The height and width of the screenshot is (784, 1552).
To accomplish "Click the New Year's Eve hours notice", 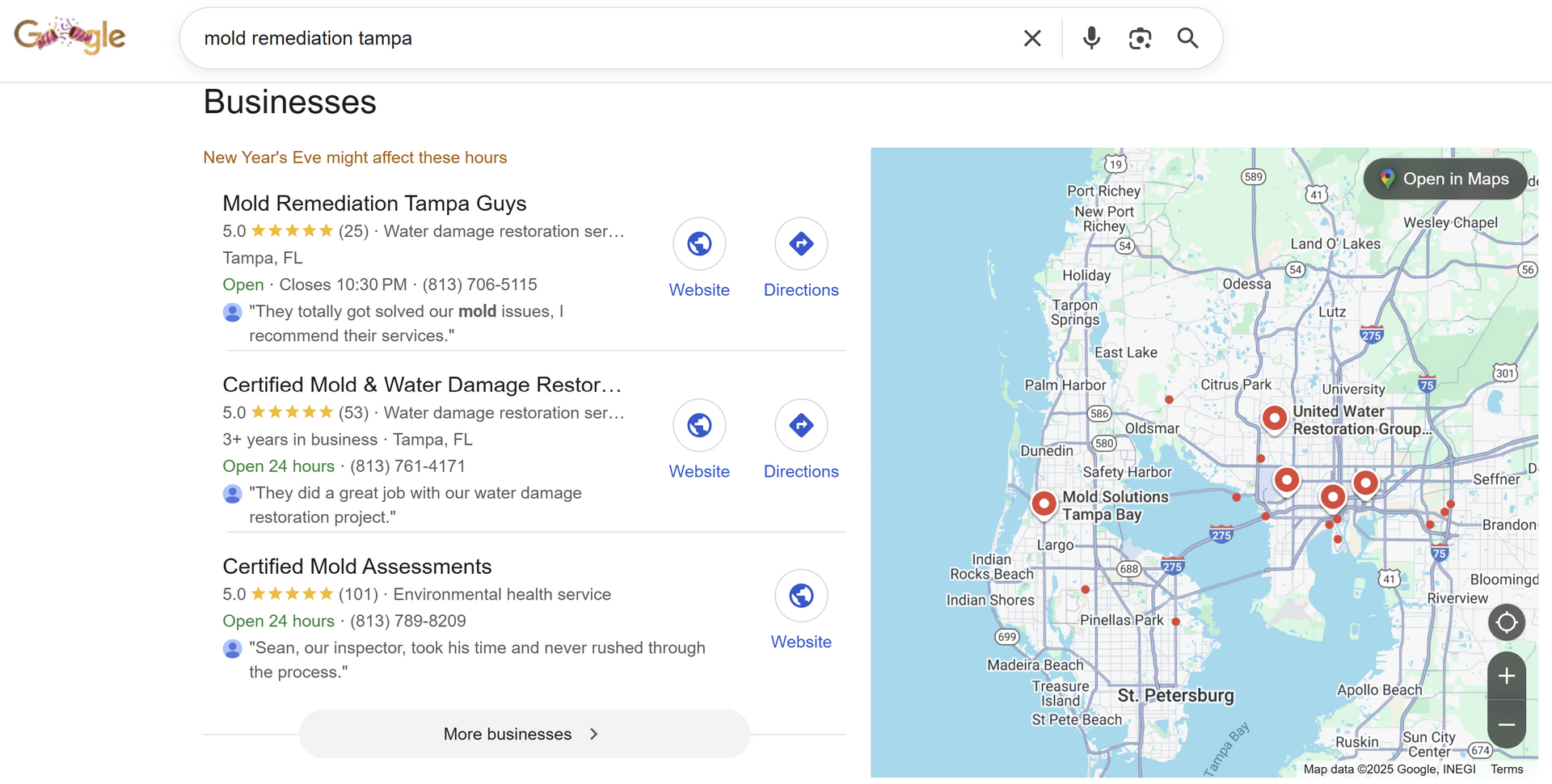I will 355,158.
